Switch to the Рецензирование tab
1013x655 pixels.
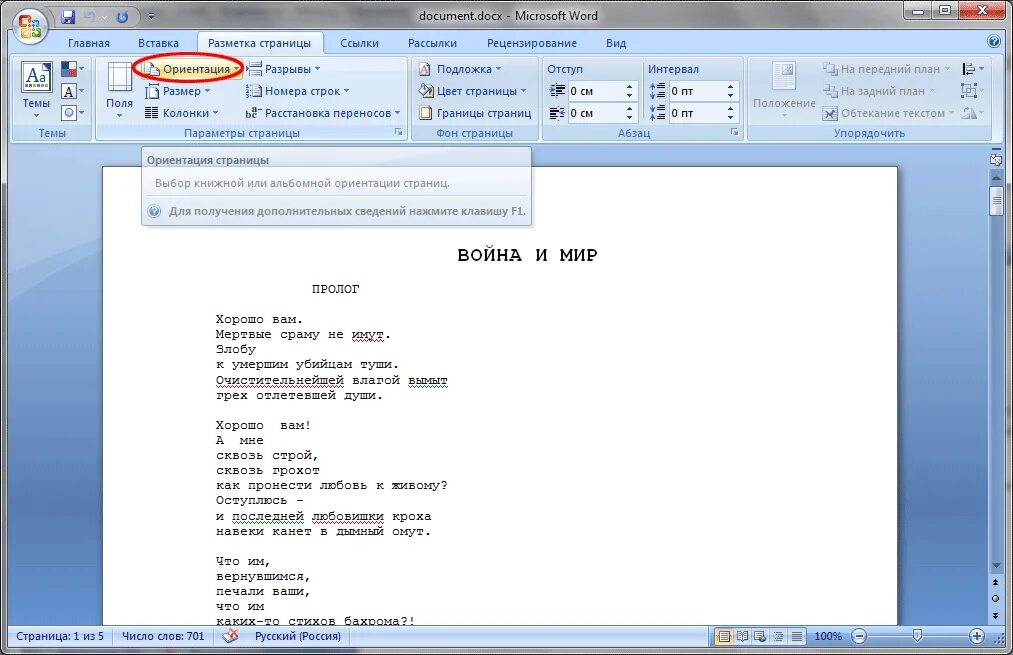pyautogui.click(x=532, y=43)
